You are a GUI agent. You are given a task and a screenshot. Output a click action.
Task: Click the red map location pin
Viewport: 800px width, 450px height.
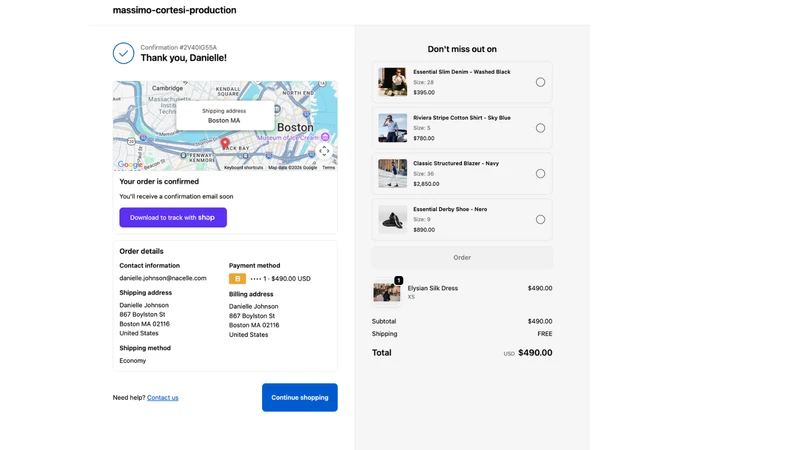point(224,143)
